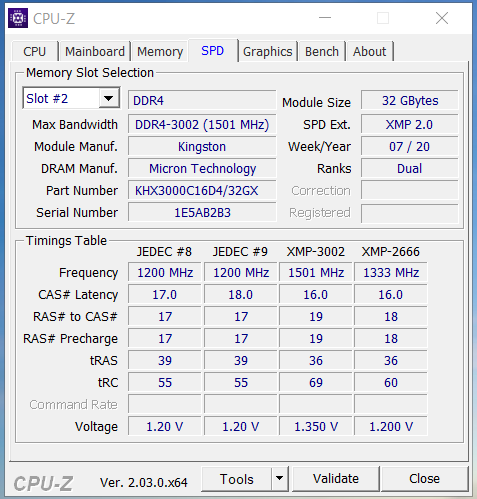Screen dimensions: 477x499
Task: Select XMP-3002 frequency 1501 MHz
Action: click(316, 272)
